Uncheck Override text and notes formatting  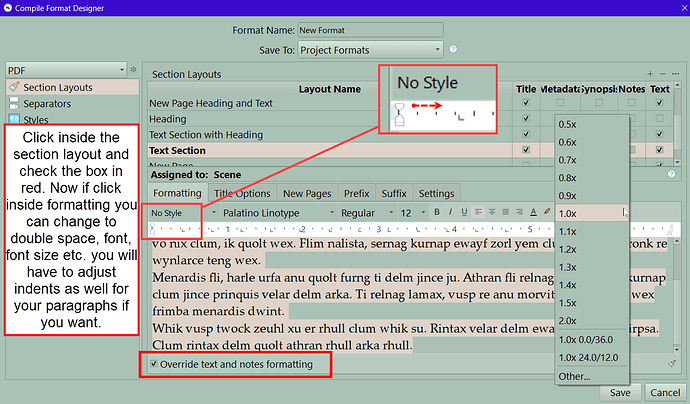point(154,364)
